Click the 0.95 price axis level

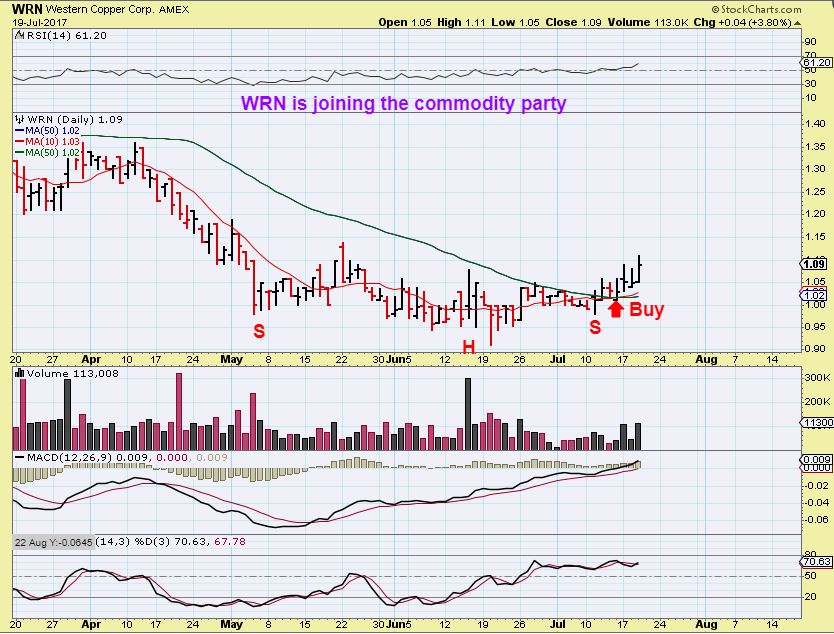click(x=815, y=326)
